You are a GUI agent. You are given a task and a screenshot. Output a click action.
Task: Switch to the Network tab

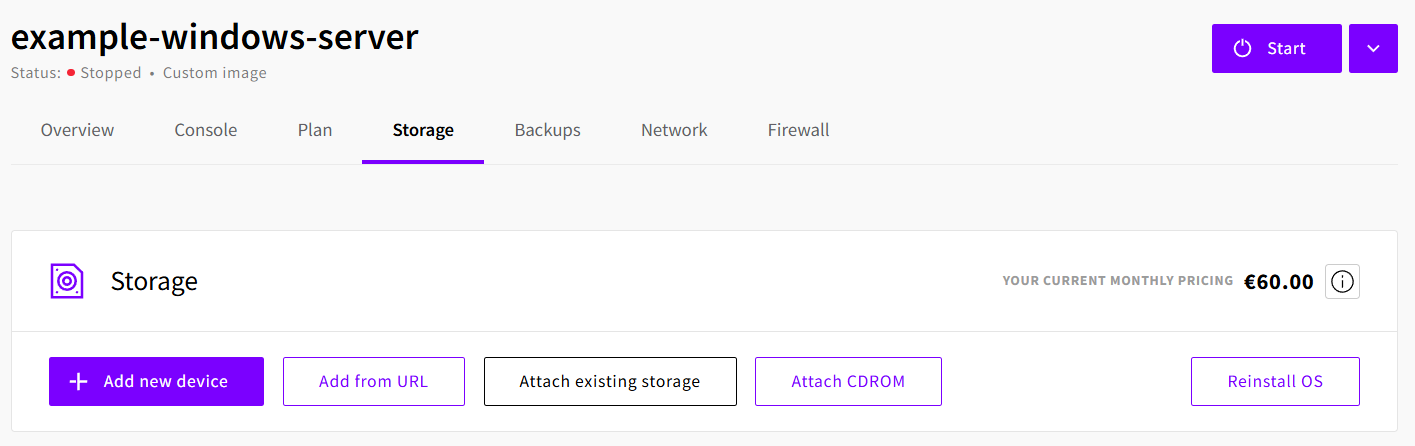point(674,130)
